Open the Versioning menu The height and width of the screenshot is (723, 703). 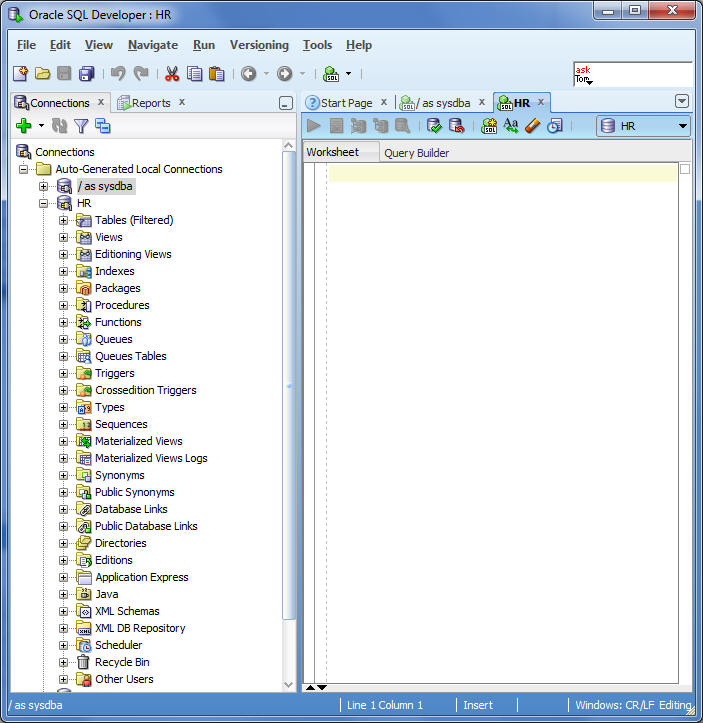pyautogui.click(x=259, y=45)
